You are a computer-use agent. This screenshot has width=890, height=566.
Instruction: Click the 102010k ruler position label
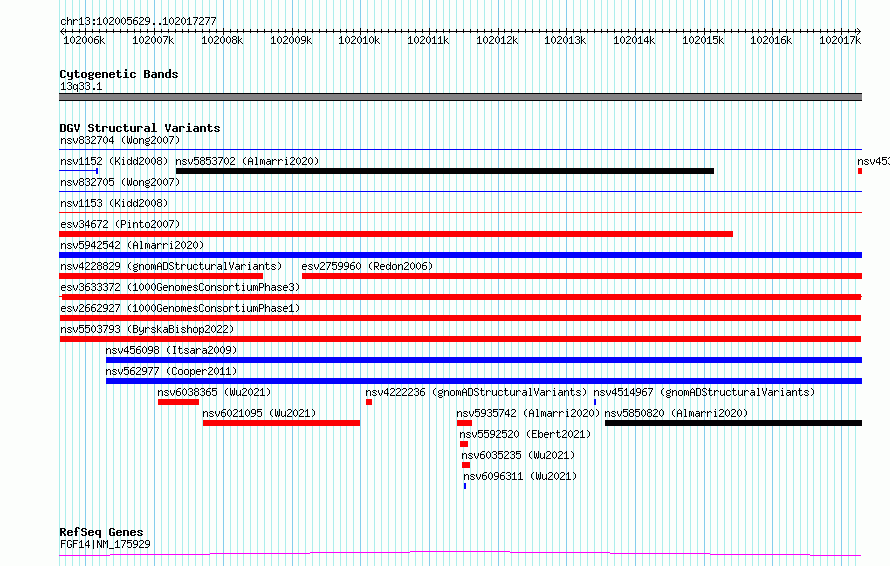359,40
